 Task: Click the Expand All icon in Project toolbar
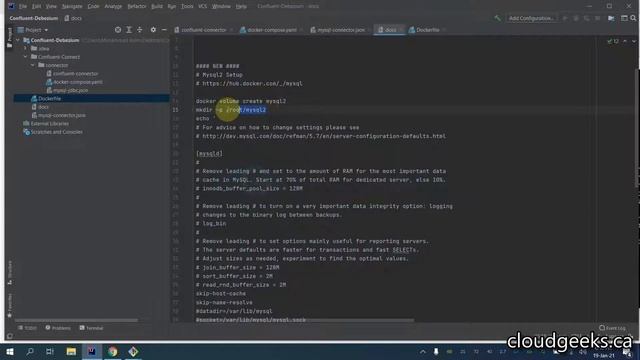point(129,30)
